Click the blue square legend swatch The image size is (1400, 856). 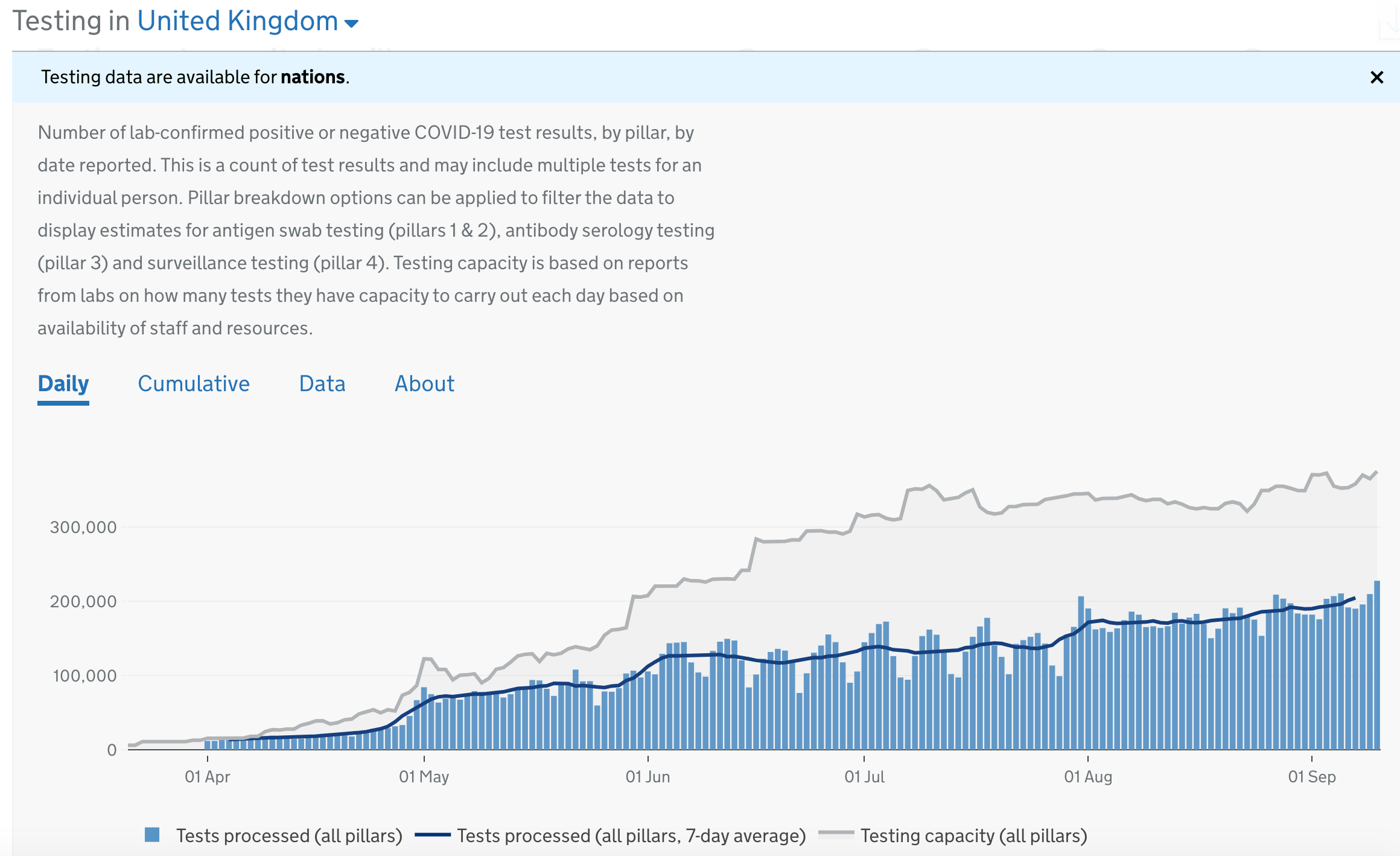[152, 835]
